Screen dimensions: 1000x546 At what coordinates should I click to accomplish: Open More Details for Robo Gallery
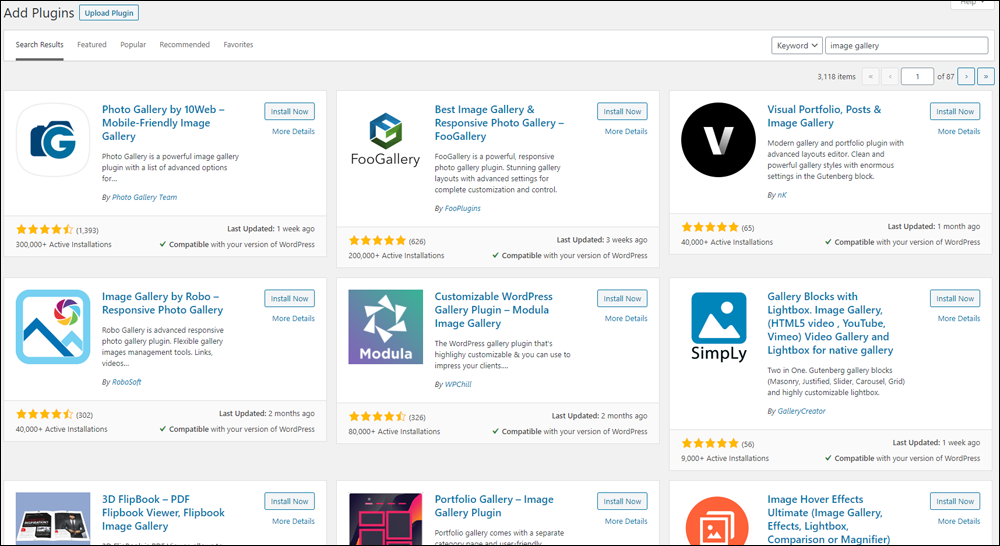pyautogui.click(x=293, y=318)
